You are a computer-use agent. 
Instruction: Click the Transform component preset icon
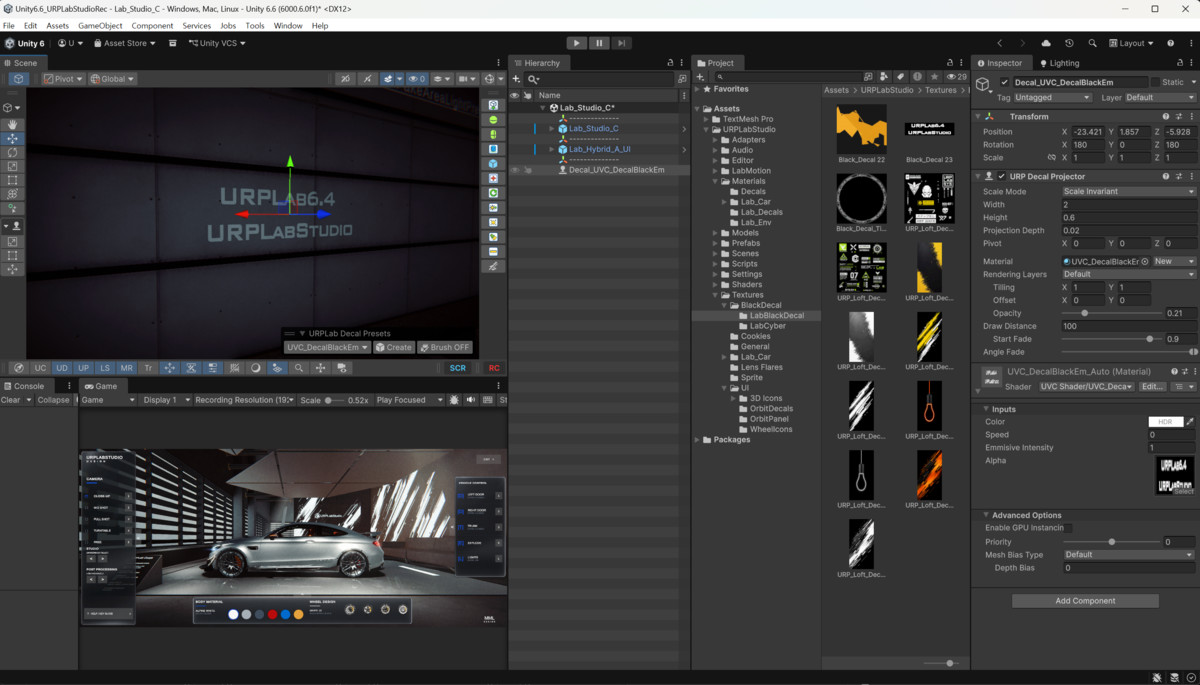tap(1178, 117)
